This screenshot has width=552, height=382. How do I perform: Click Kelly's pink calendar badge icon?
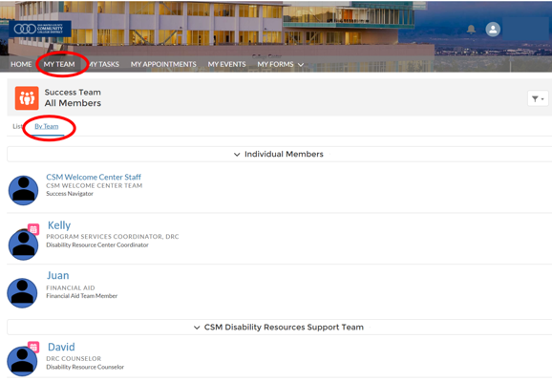33,230
